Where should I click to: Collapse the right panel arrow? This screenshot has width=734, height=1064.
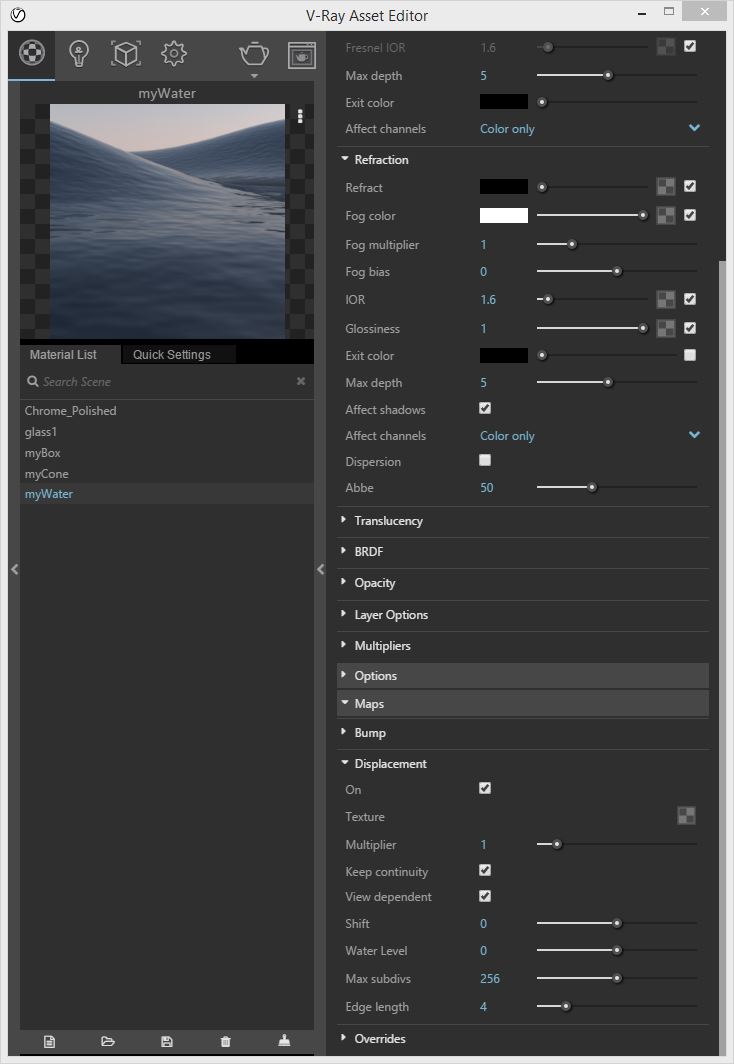tap(321, 569)
